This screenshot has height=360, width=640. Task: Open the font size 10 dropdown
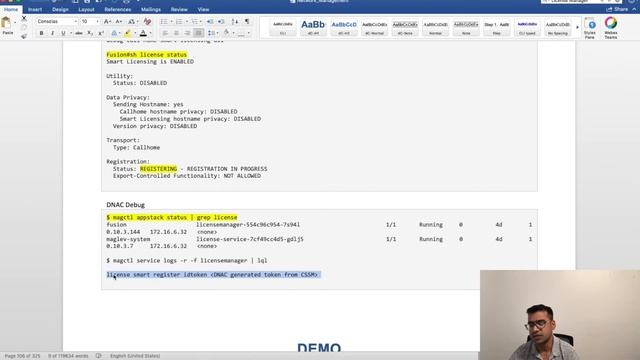97,21
